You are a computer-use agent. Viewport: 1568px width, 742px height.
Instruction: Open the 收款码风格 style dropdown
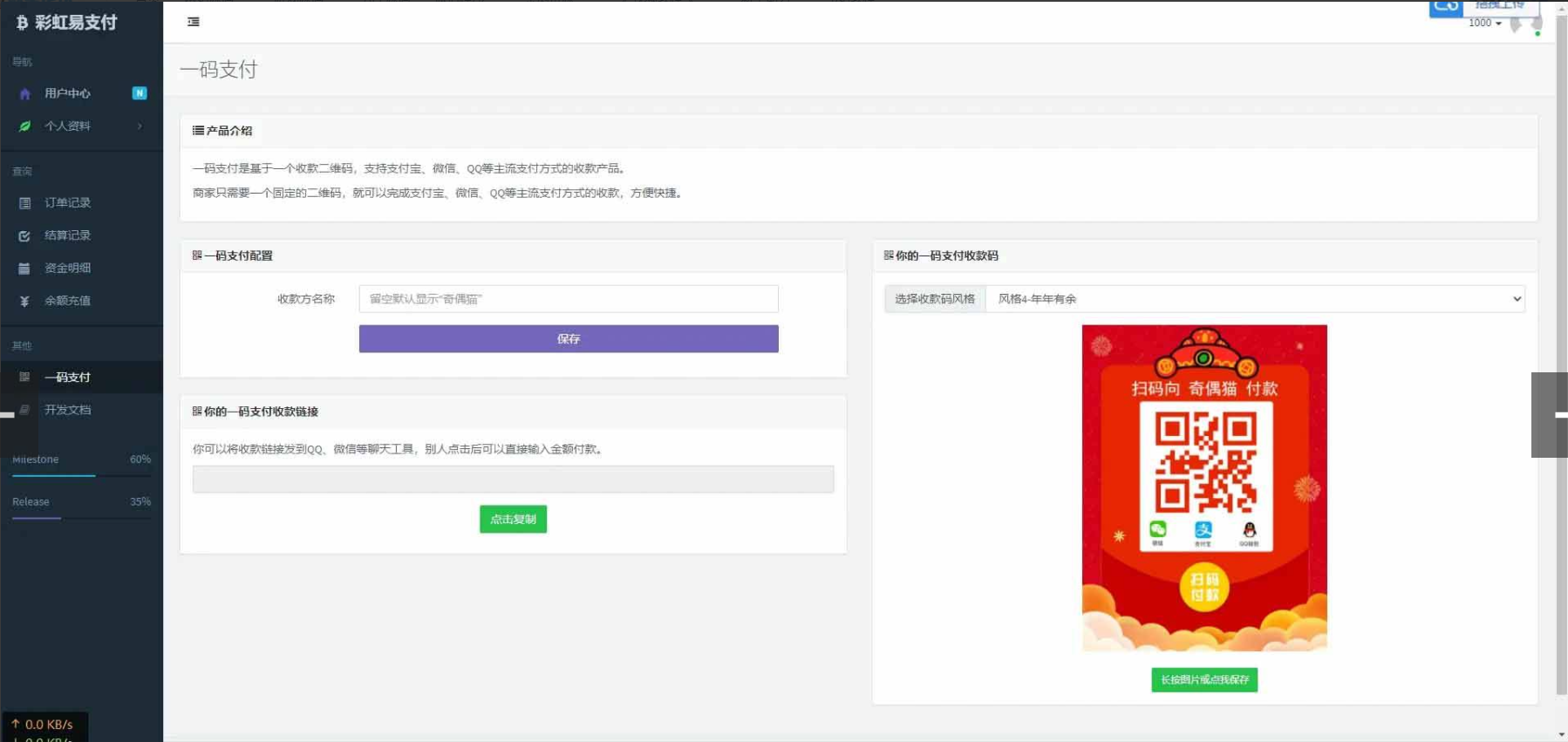pos(1254,299)
